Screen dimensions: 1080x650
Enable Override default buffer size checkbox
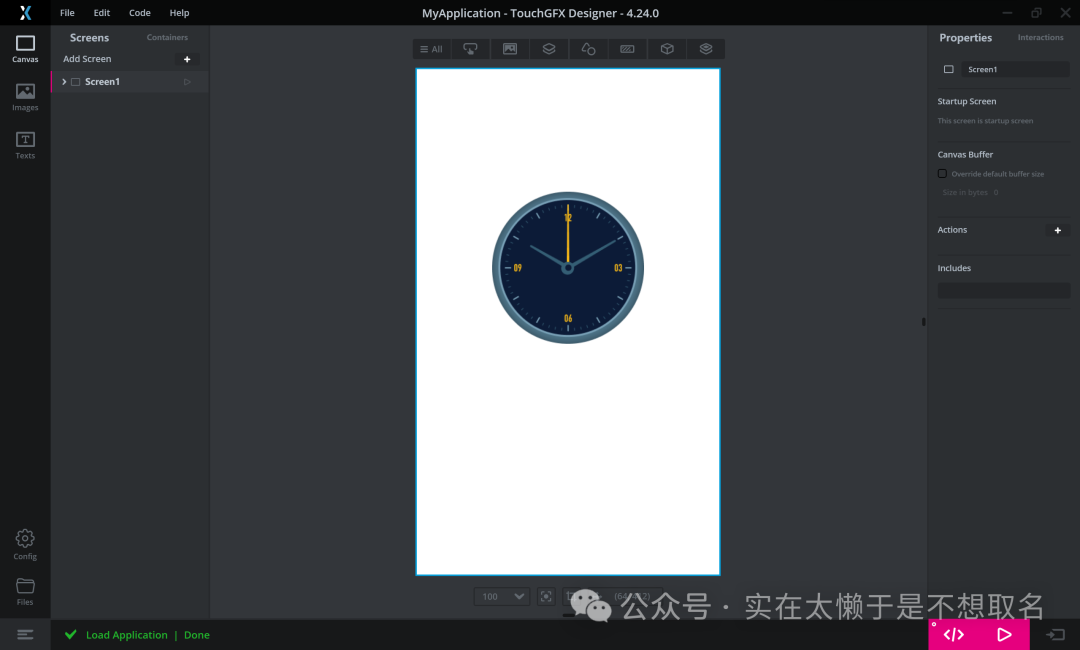tap(942, 174)
